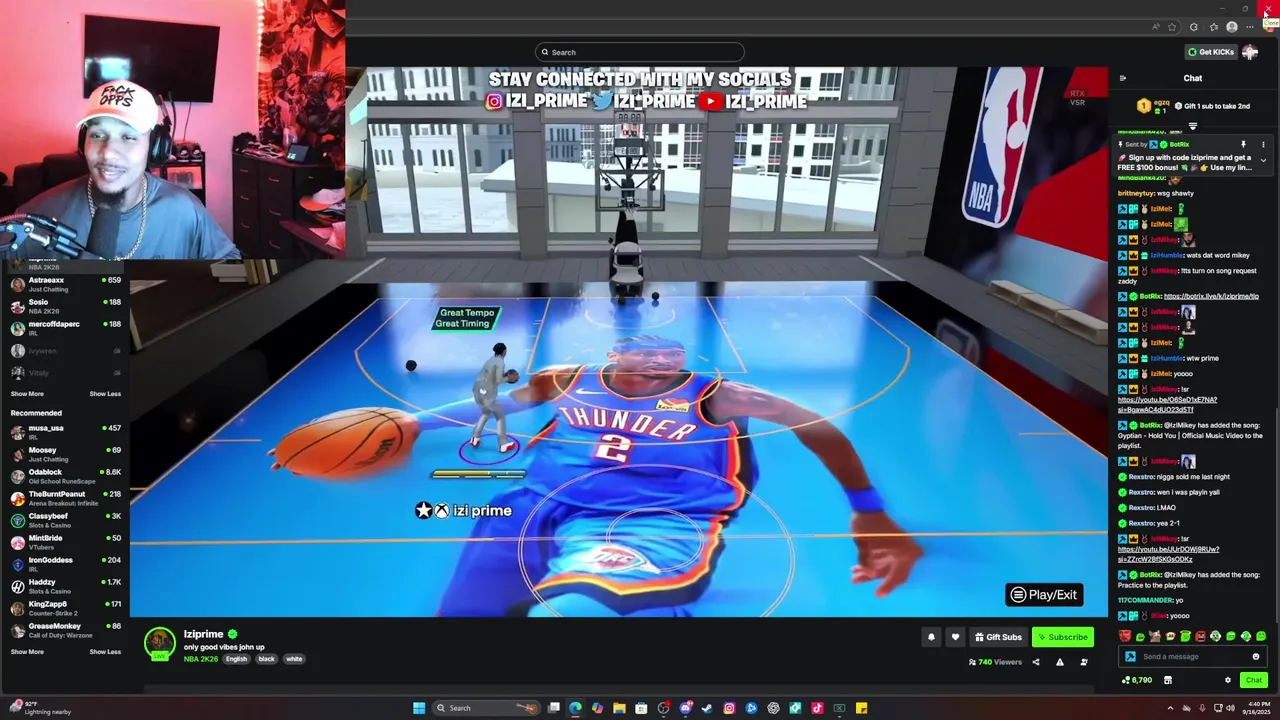Collapse the chat panel with the header icon

point(1122,78)
